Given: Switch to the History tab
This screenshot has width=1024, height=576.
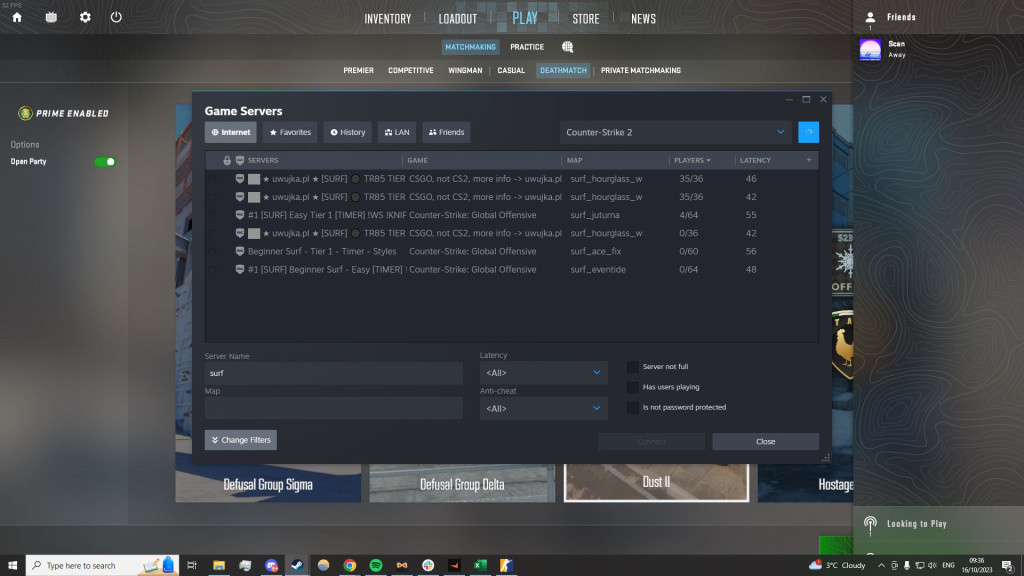Looking at the screenshot, I should 347,132.
